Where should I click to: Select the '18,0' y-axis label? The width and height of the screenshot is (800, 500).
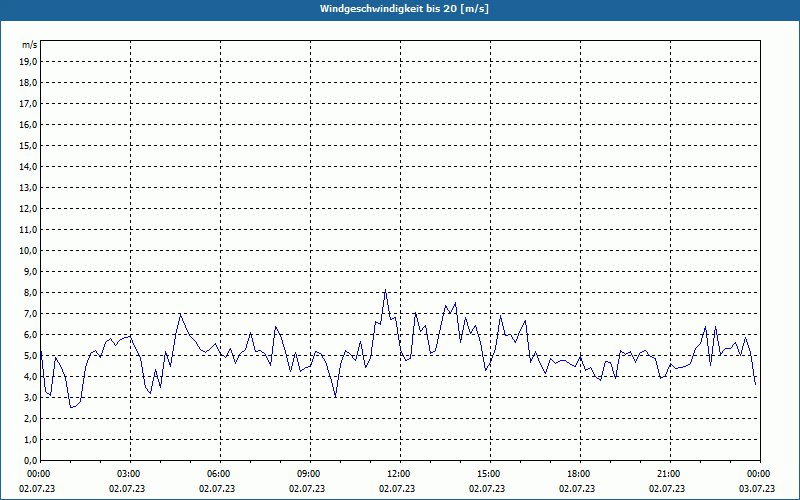coord(28,83)
